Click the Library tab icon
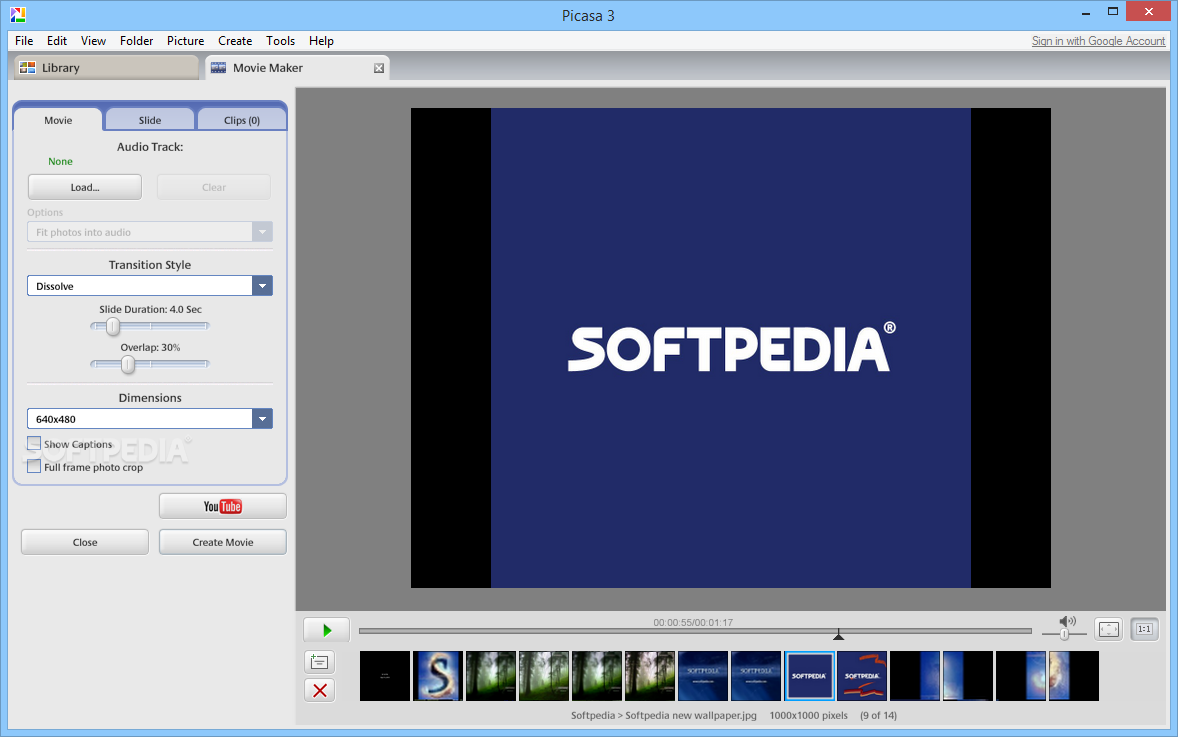 pyautogui.click(x=28, y=68)
